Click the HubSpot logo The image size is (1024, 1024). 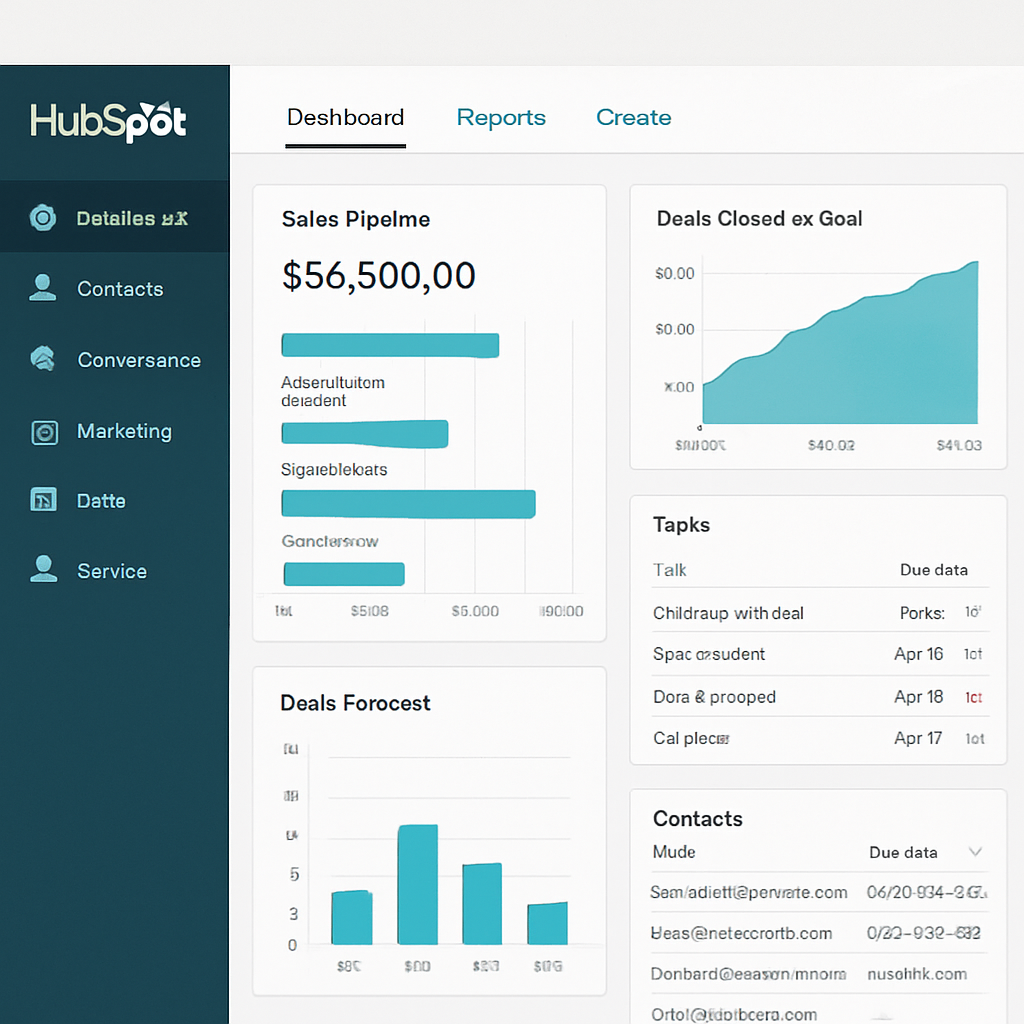click(108, 121)
